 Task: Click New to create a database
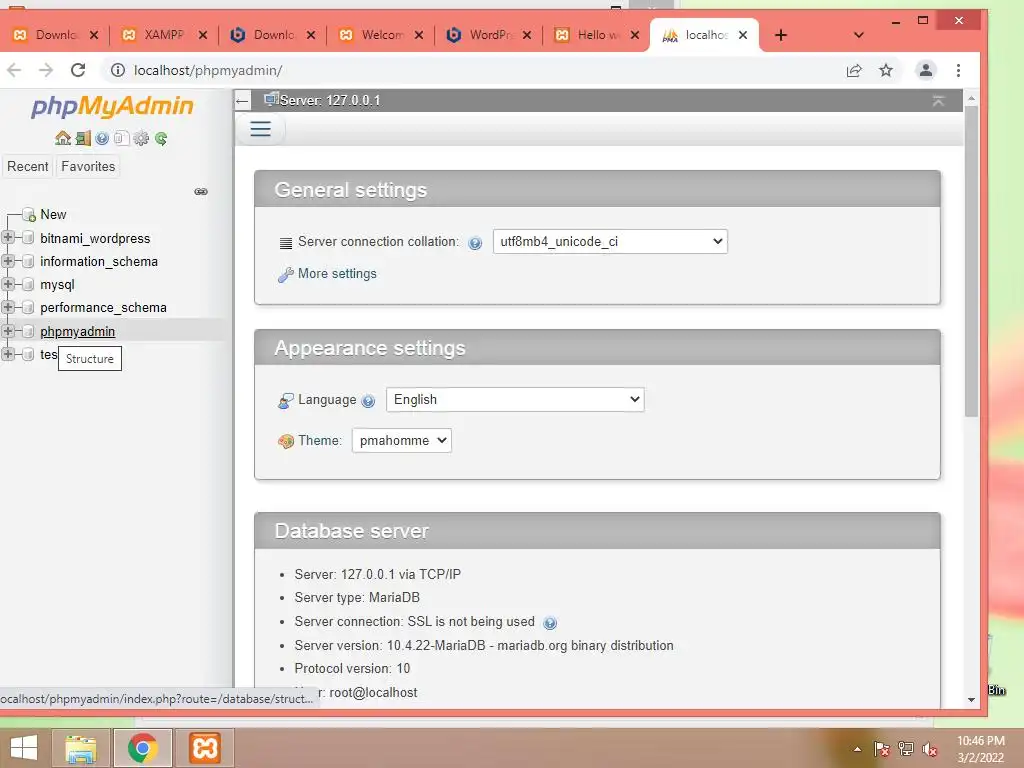point(53,214)
